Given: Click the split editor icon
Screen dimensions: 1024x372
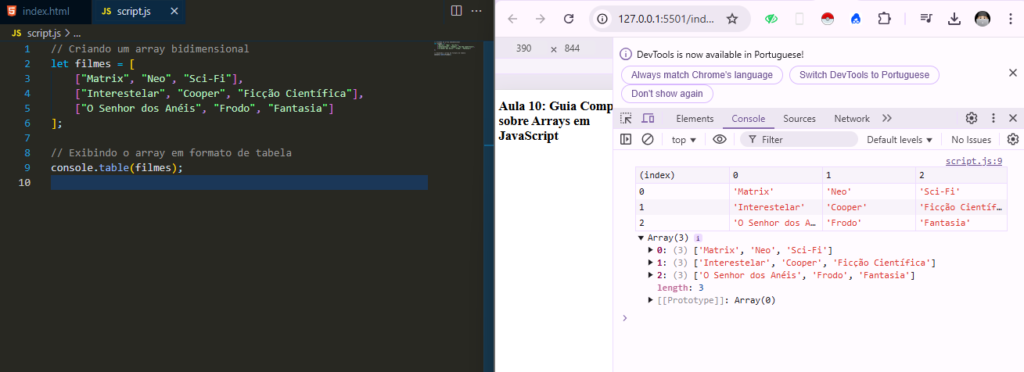Looking at the screenshot, I should click(x=456, y=10).
